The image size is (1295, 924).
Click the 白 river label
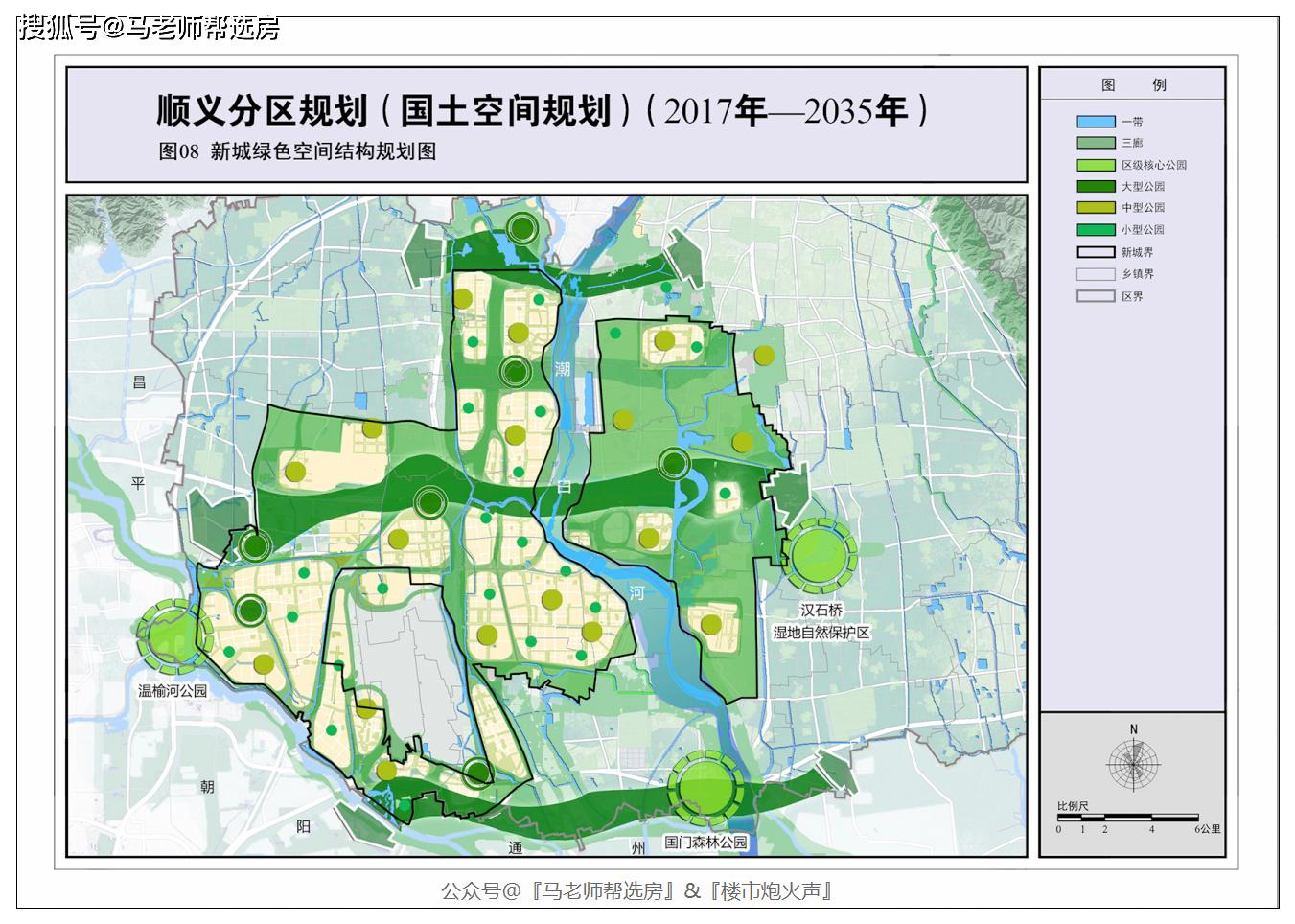tap(565, 486)
